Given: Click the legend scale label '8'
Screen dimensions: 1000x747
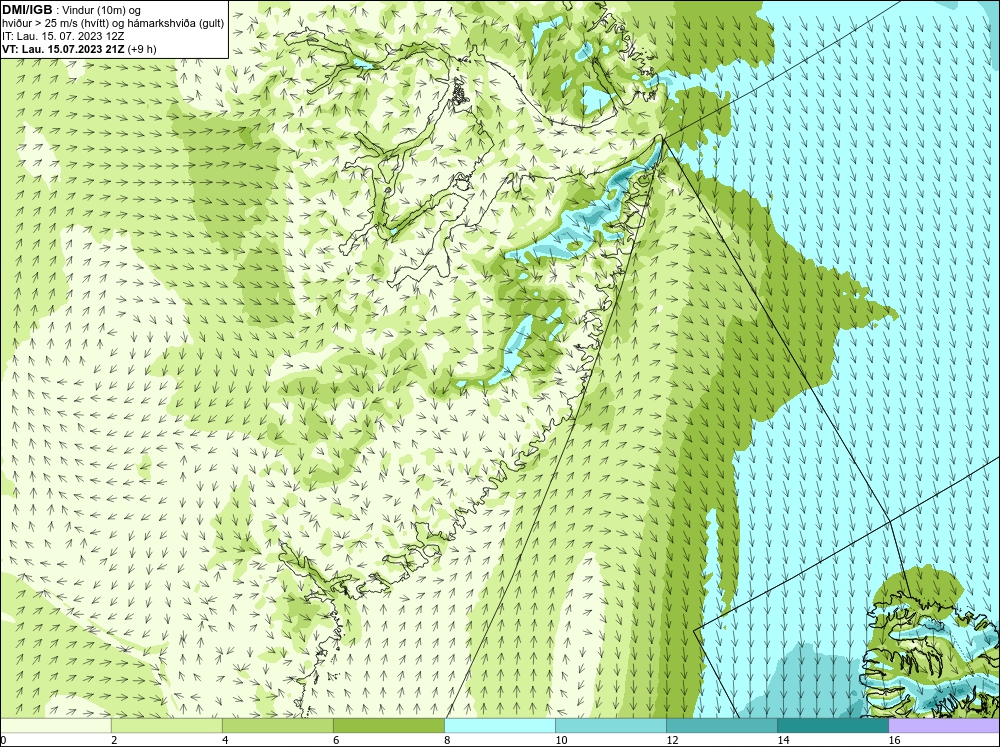Looking at the screenshot, I should [x=447, y=740].
